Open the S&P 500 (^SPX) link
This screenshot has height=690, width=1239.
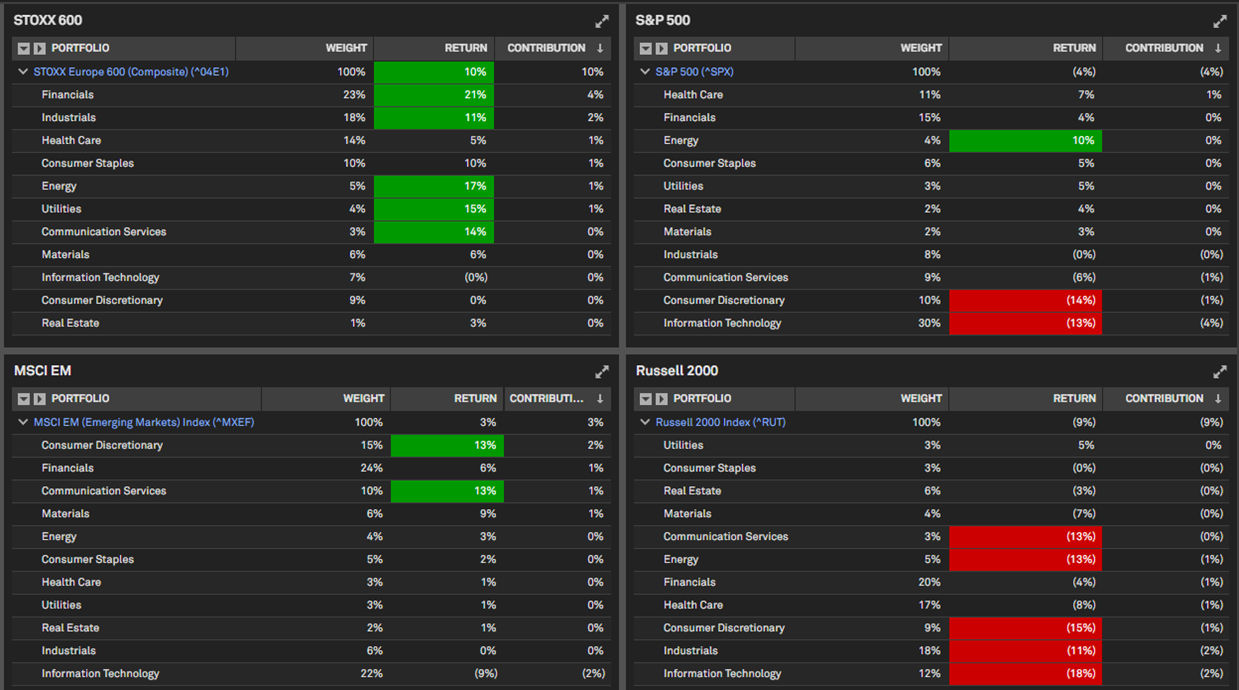(695, 72)
